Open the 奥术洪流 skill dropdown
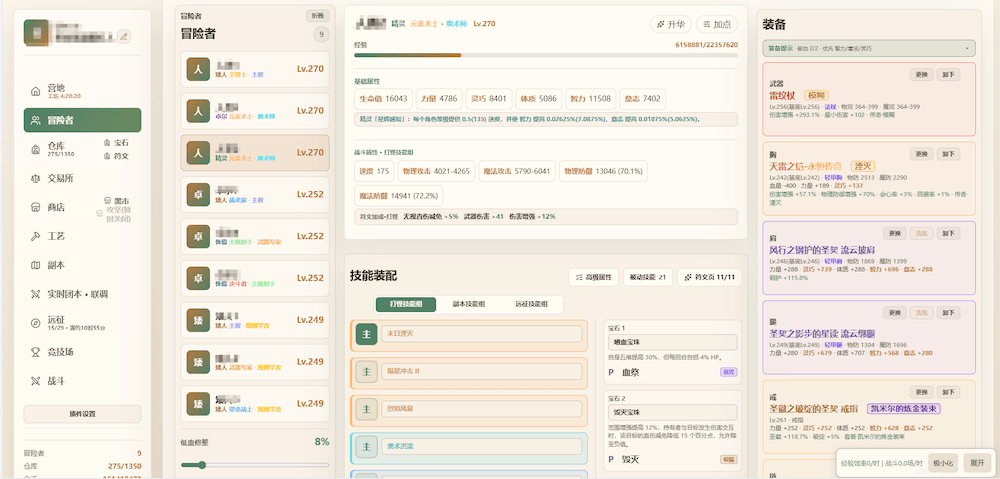1000x479 pixels. [x=482, y=446]
